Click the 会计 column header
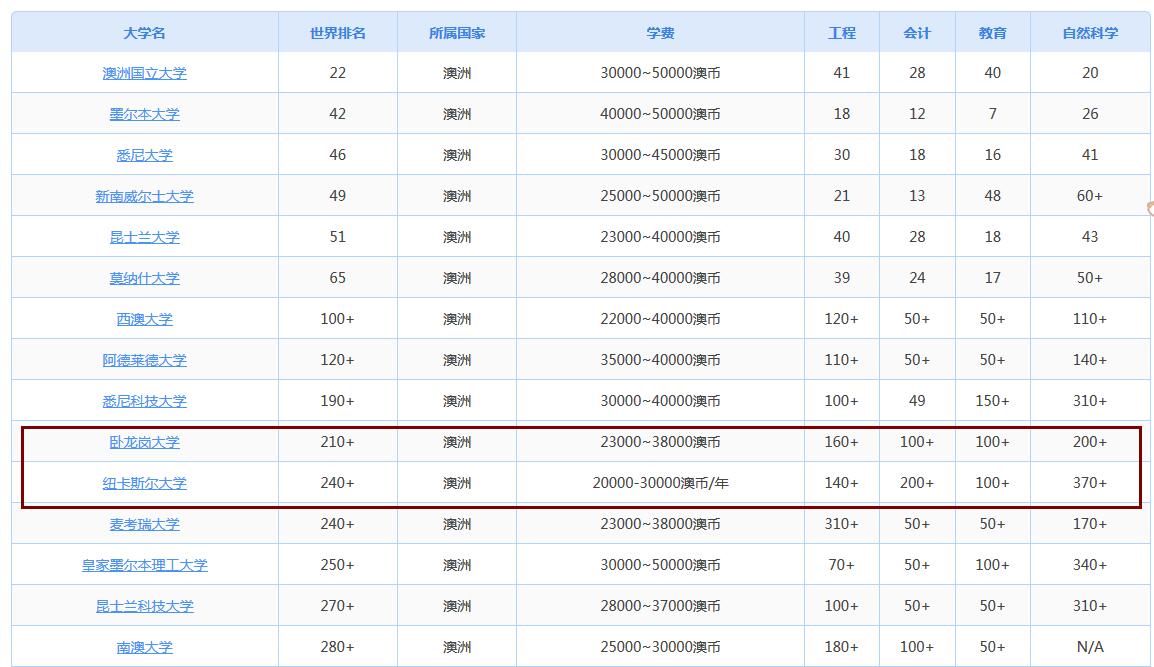This screenshot has width=1154, height=667. (x=917, y=33)
